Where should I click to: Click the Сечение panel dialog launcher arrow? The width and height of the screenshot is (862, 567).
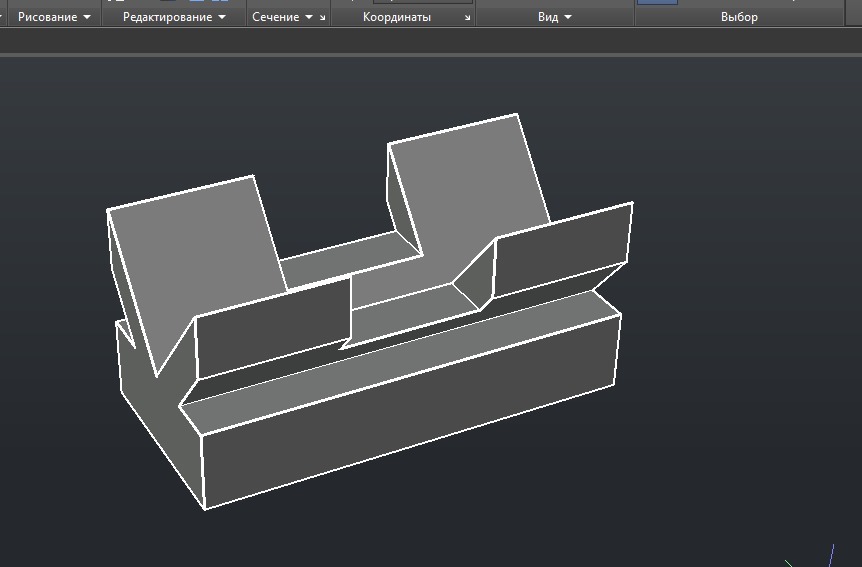[x=322, y=18]
